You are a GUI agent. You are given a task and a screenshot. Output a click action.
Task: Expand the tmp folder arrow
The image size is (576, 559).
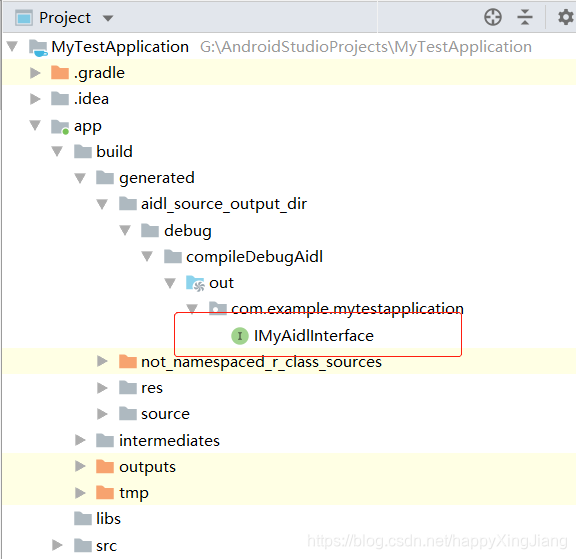point(80,493)
